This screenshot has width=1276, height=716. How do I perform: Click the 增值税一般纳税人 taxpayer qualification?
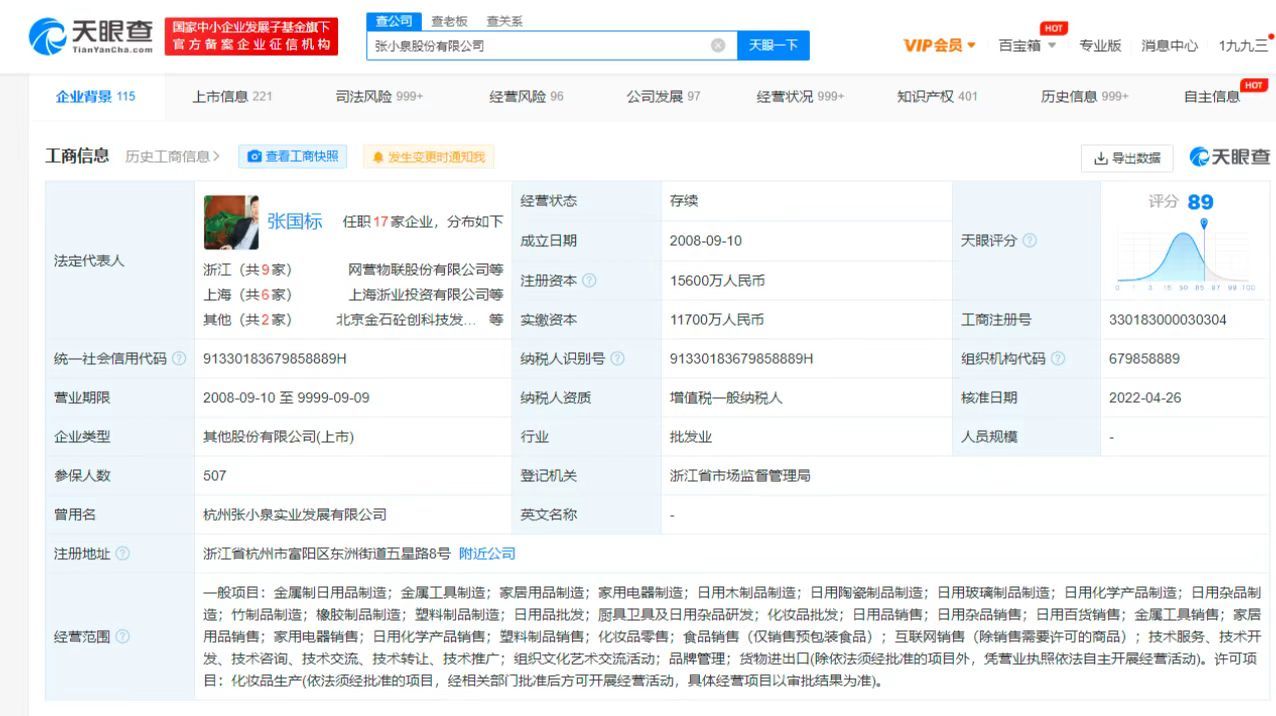pos(726,397)
